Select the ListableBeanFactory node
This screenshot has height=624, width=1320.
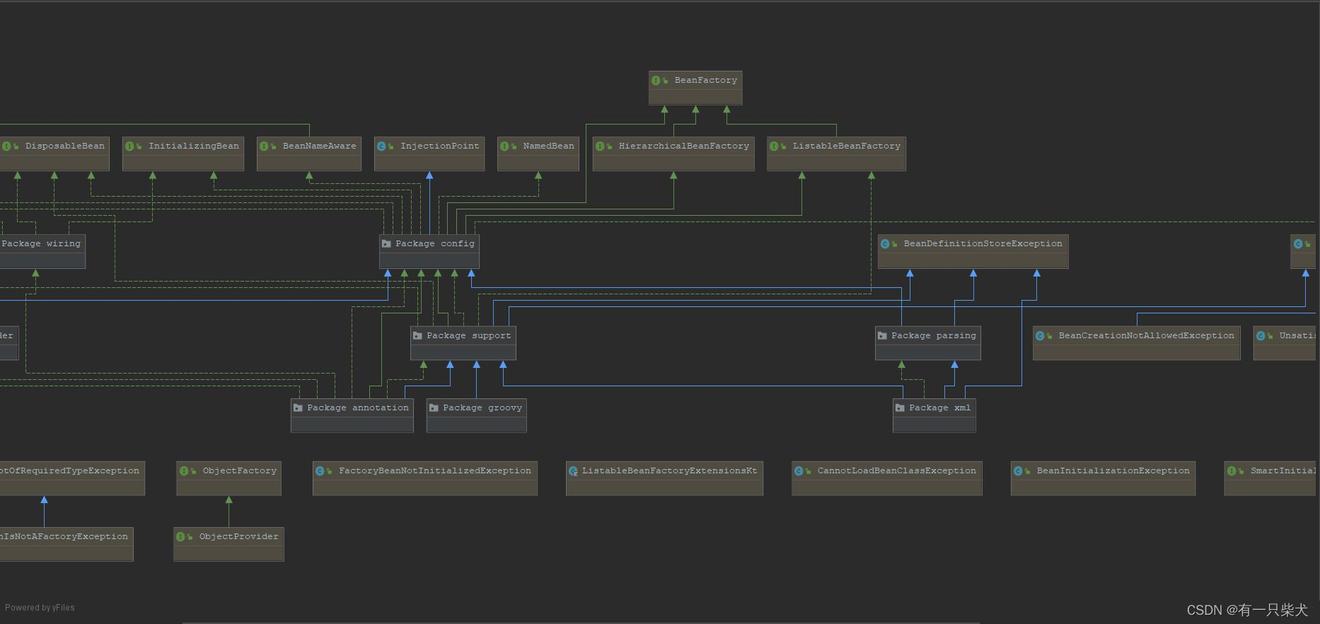pos(836,154)
